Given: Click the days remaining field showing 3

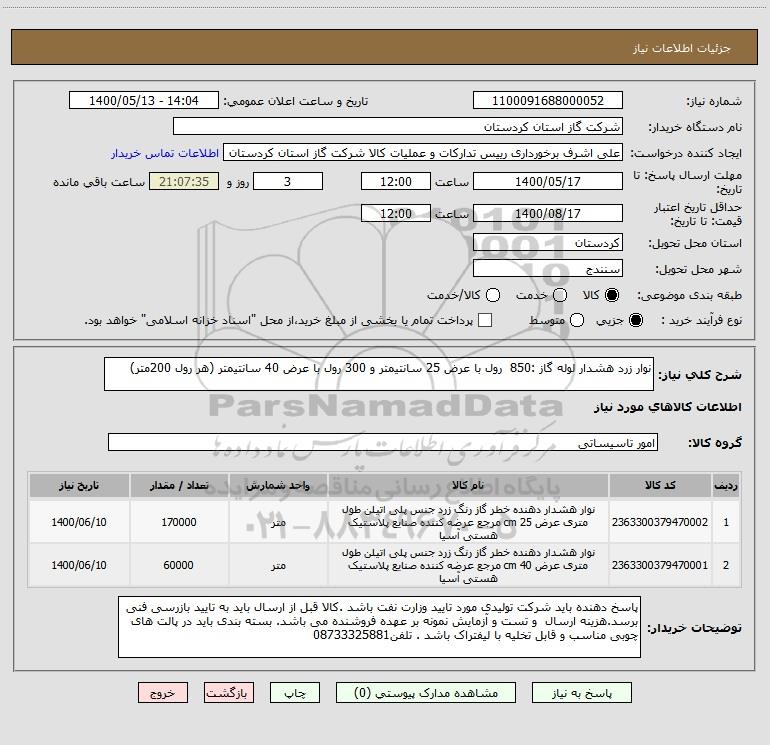Looking at the screenshot, I should pos(288,182).
